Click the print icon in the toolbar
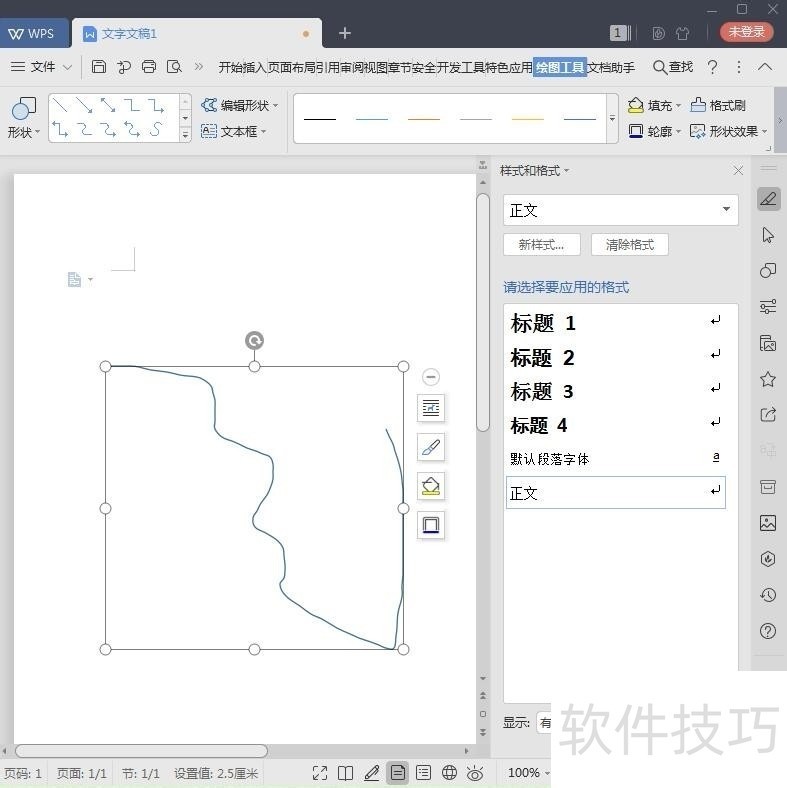 pos(149,67)
